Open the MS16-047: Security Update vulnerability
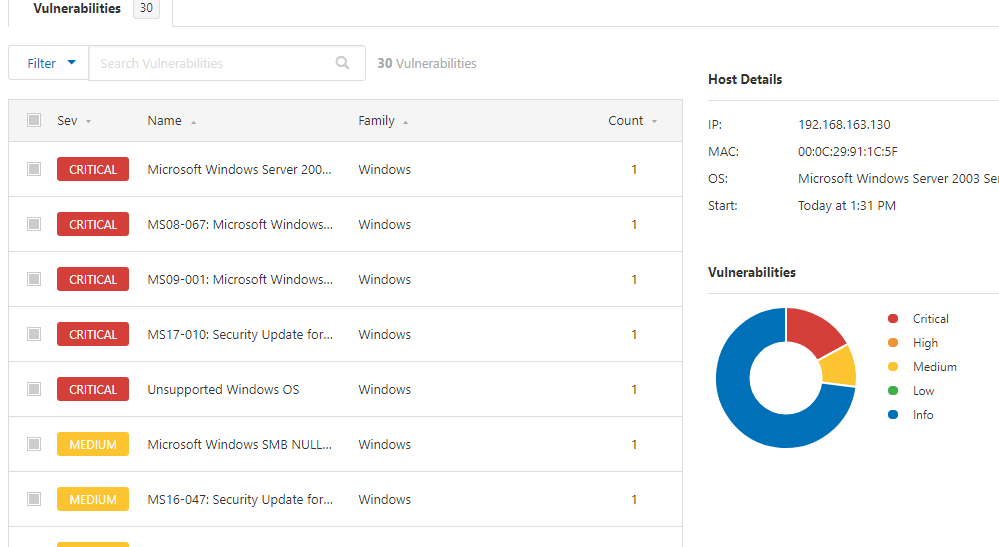999x547 pixels. click(240, 499)
